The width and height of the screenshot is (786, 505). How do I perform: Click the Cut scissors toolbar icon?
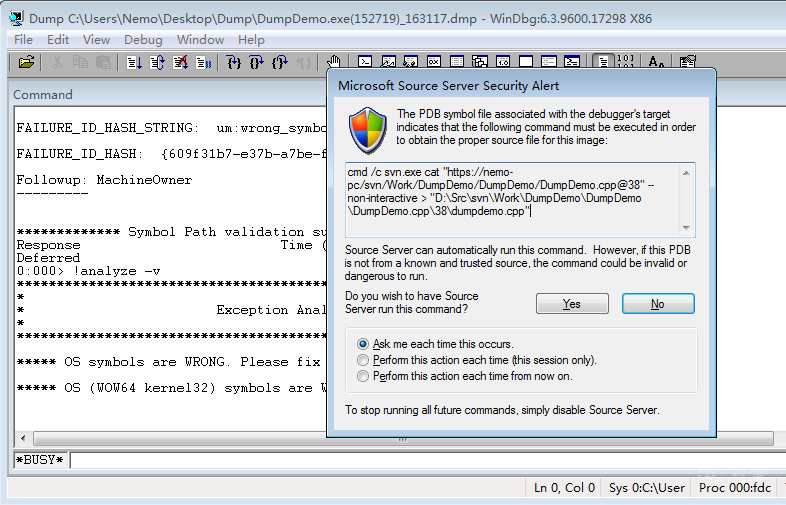pyautogui.click(x=57, y=62)
